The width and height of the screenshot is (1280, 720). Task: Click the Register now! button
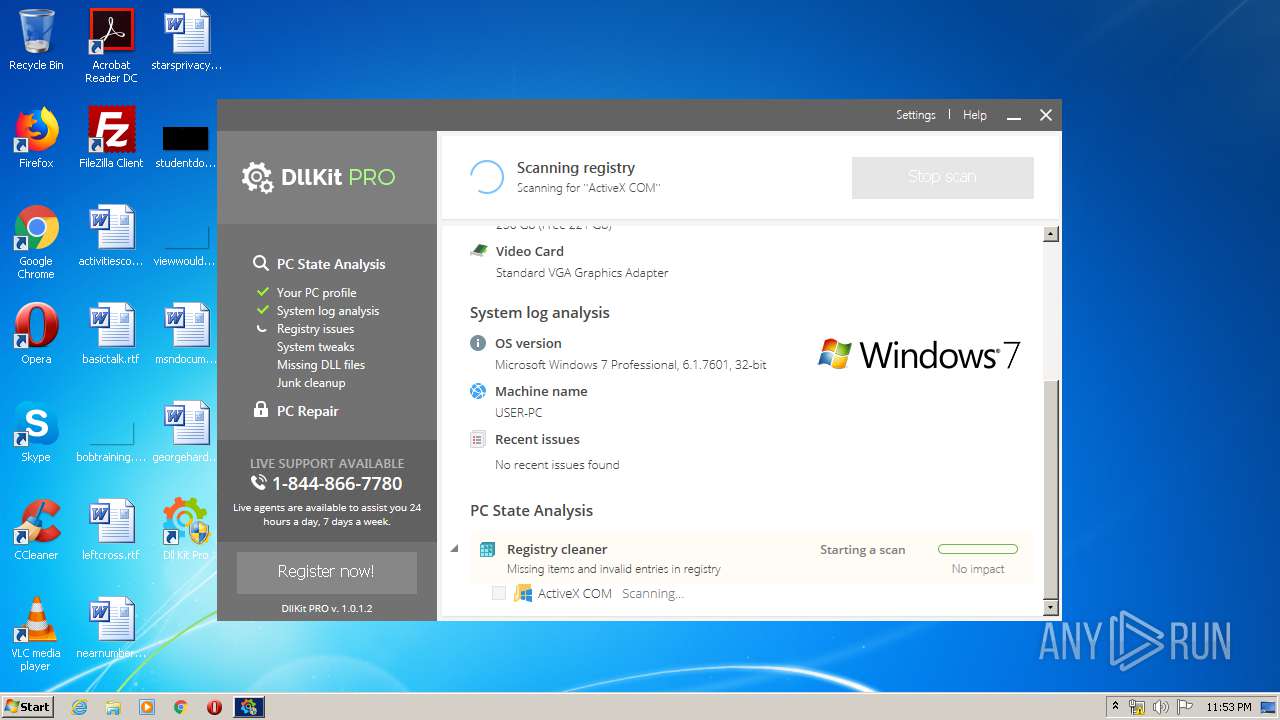[326, 572]
